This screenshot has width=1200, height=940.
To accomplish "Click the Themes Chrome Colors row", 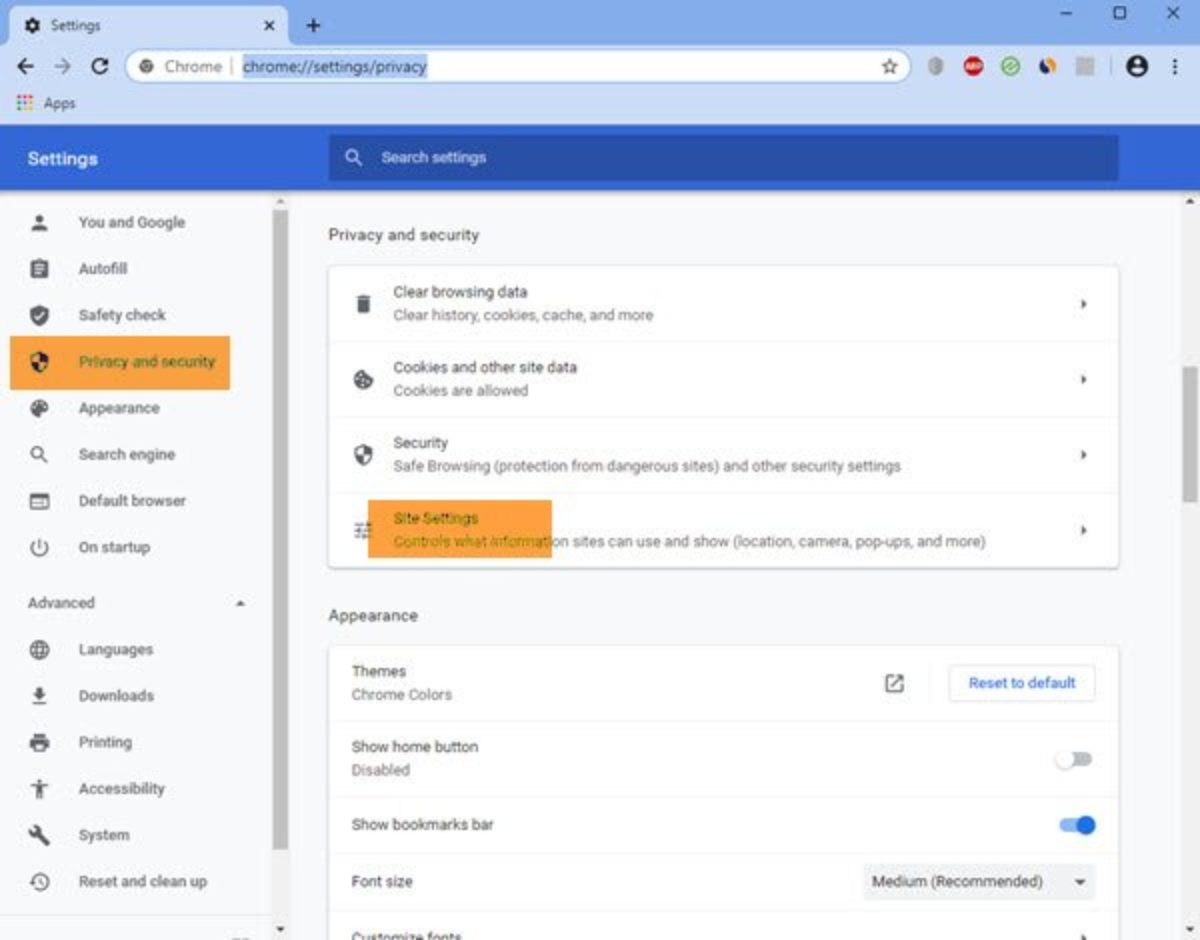I will click(x=723, y=683).
